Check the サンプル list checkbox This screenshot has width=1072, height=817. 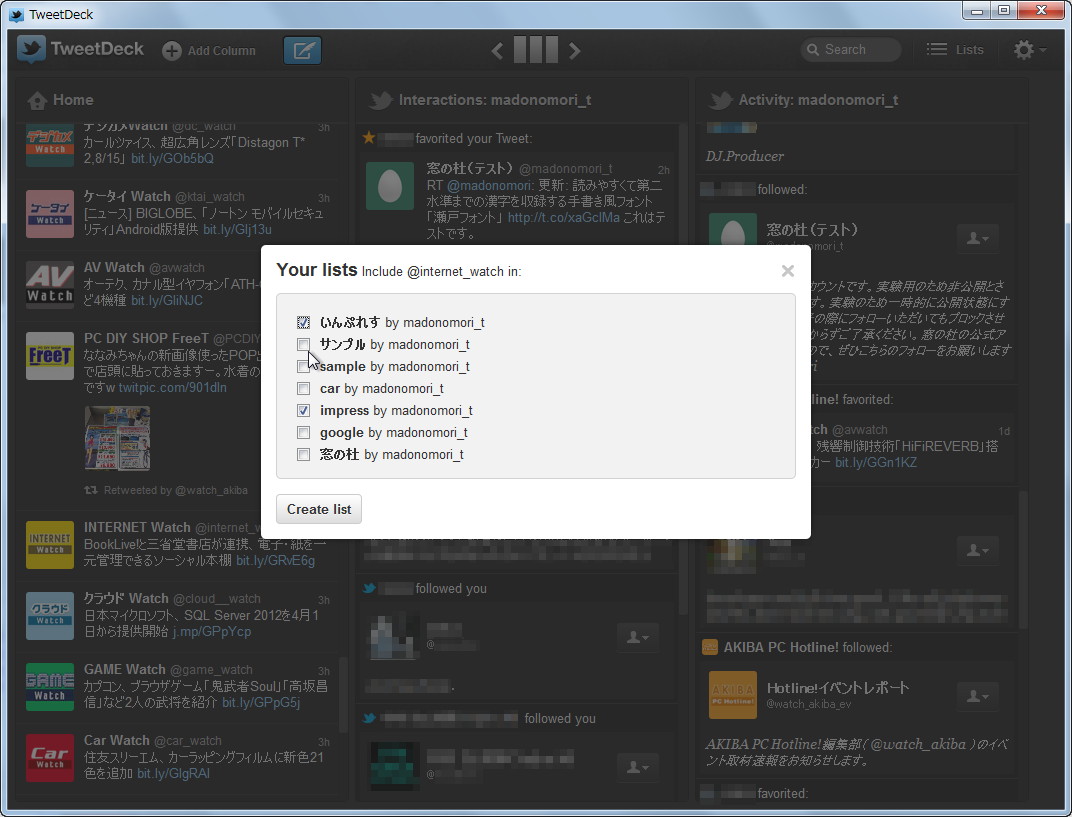(x=304, y=344)
